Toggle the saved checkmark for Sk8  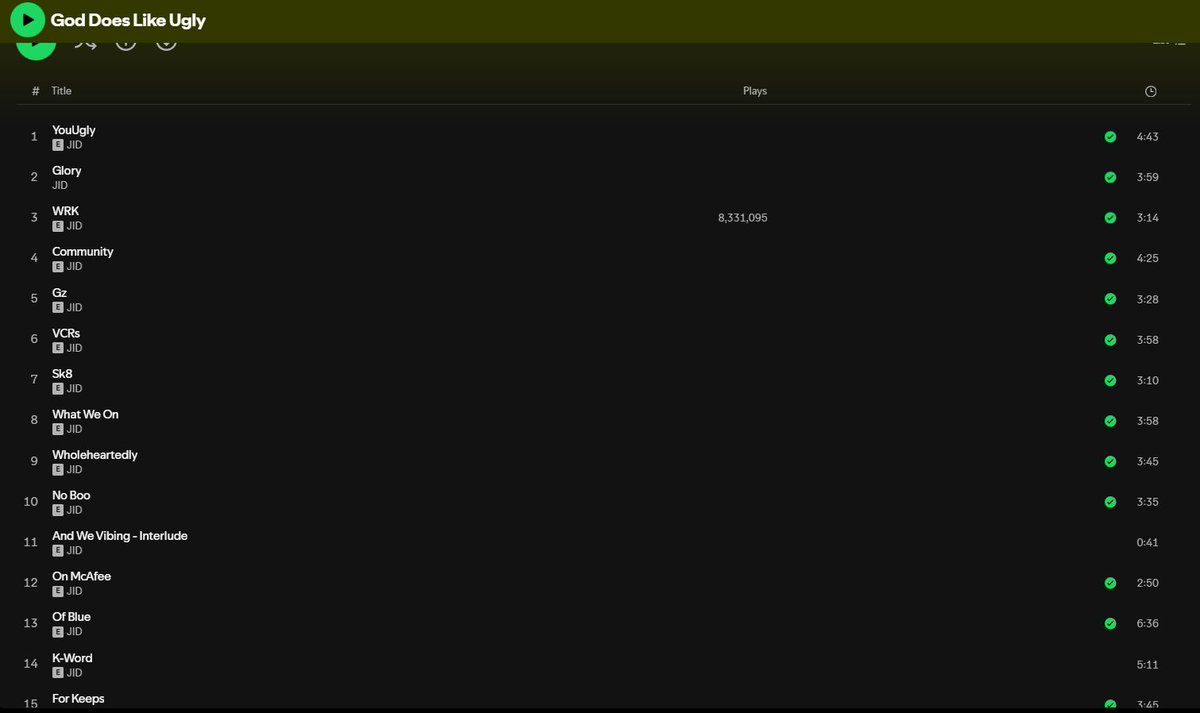pyautogui.click(x=1110, y=380)
